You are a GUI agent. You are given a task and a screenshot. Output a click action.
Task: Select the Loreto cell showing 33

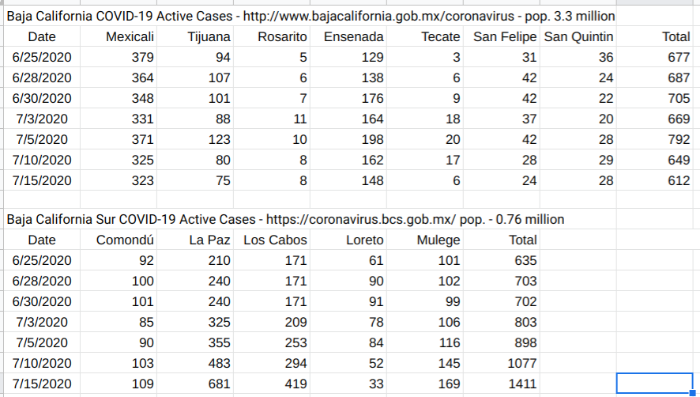click(x=348, y=384)
